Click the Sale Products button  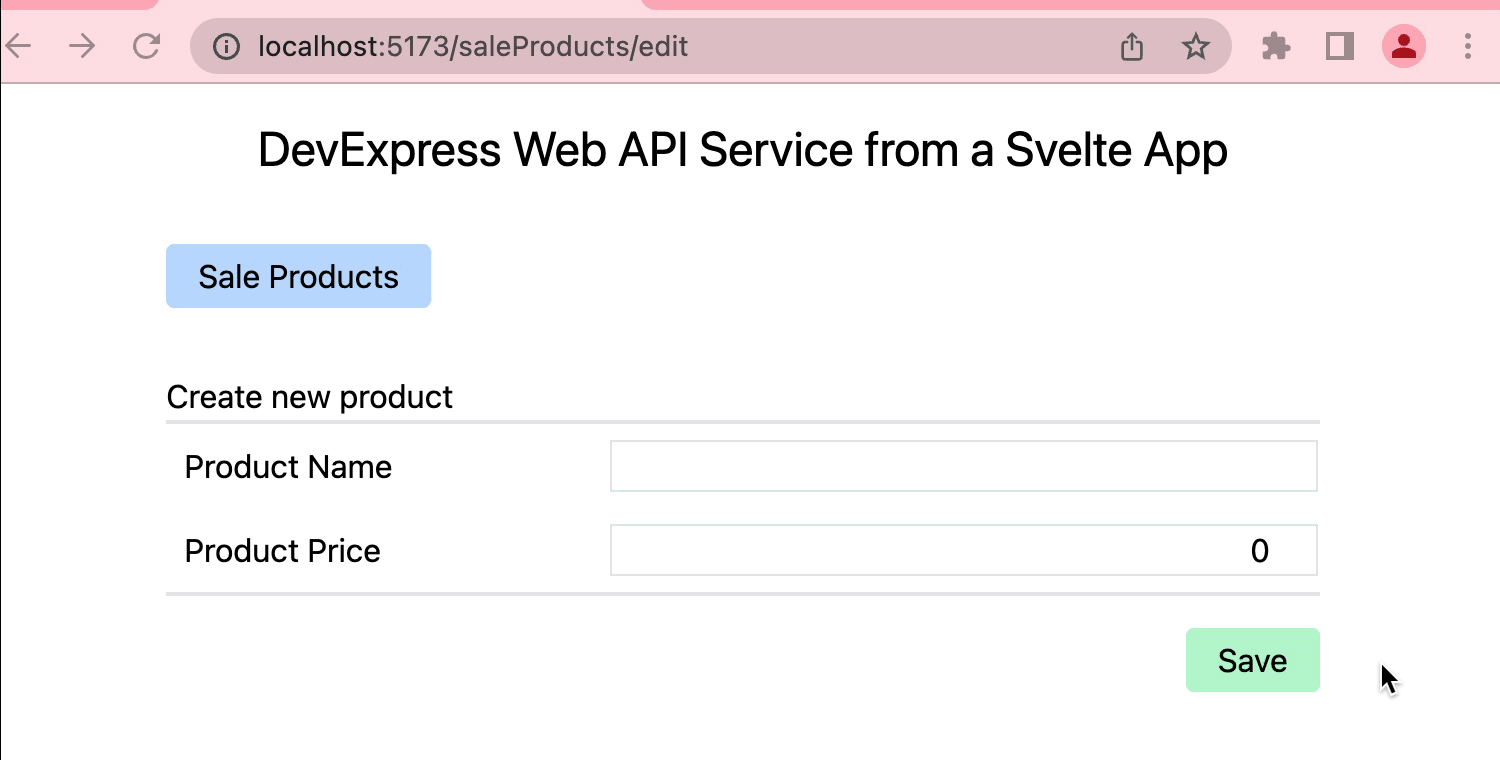coord(298,276)
